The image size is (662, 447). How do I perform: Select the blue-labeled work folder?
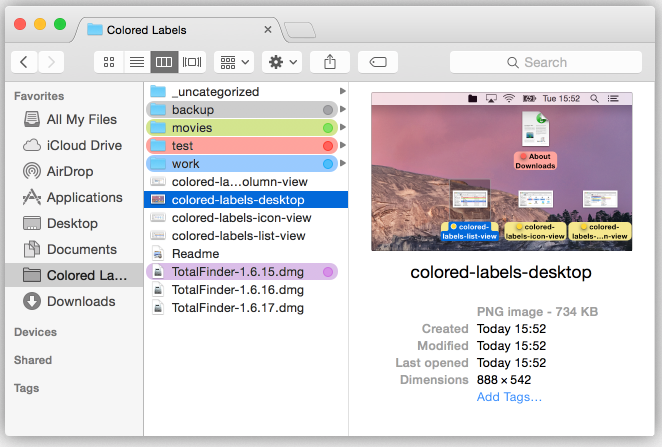pyautogui.click(x=242, y=164)
